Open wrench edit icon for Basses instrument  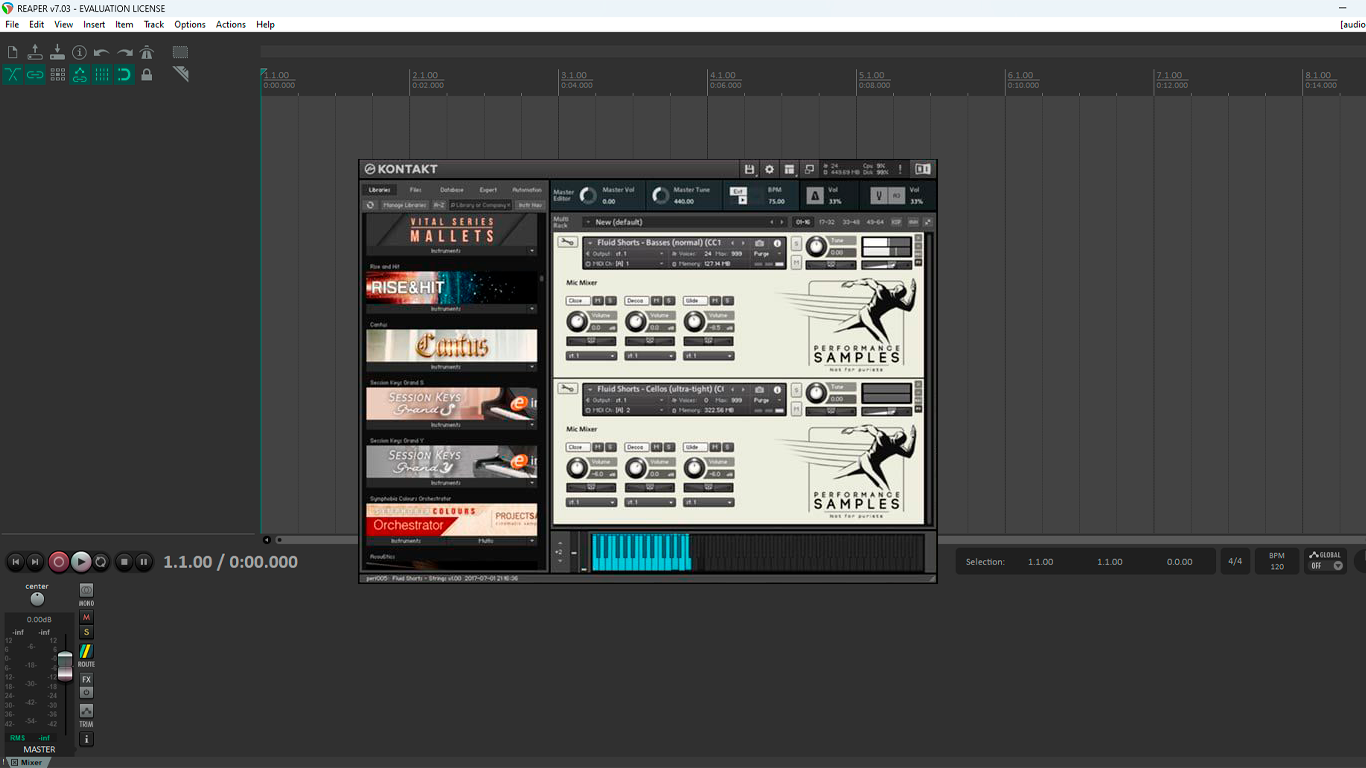(x=567, y=243)
